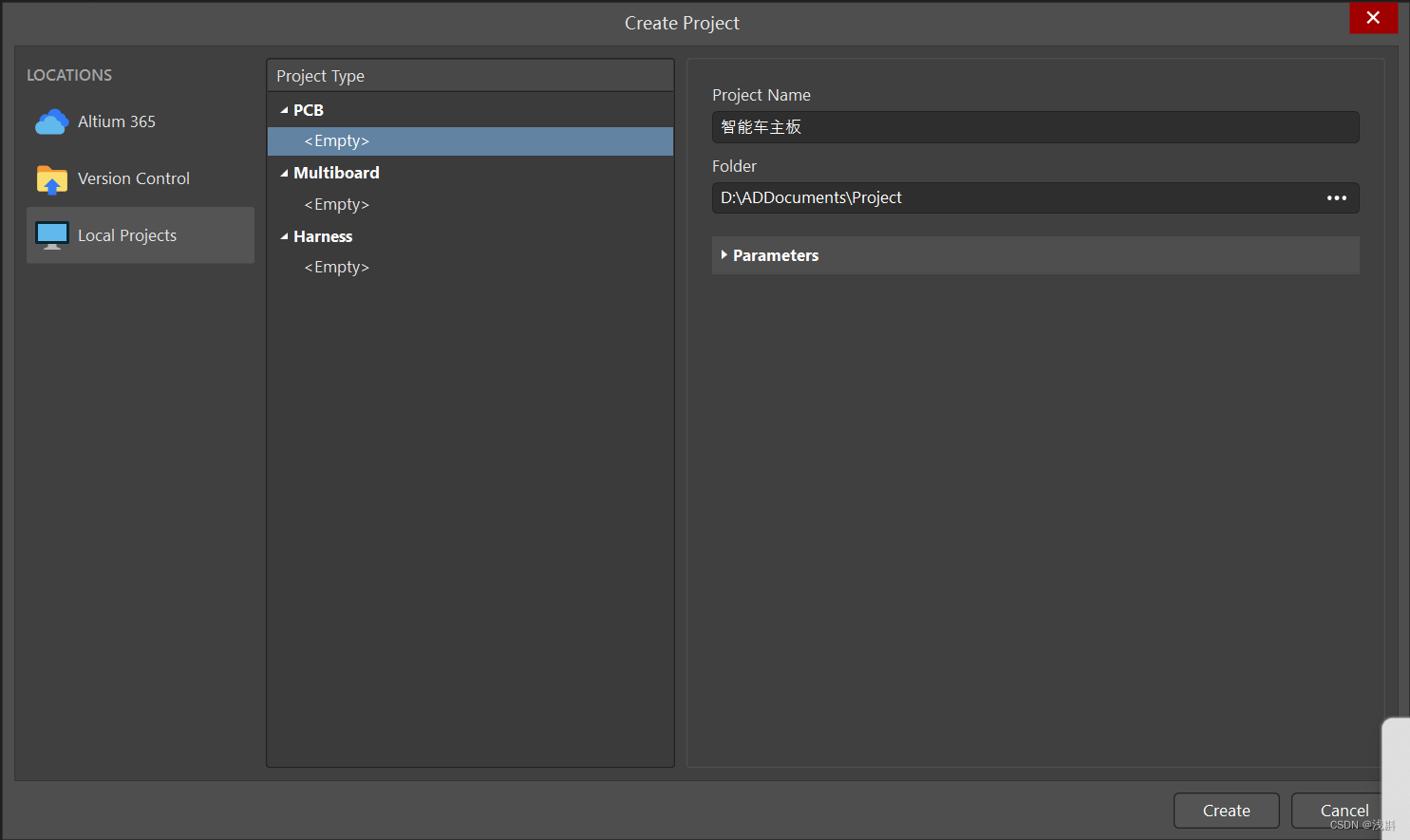Click the Parameters section label

click(776, 255)
